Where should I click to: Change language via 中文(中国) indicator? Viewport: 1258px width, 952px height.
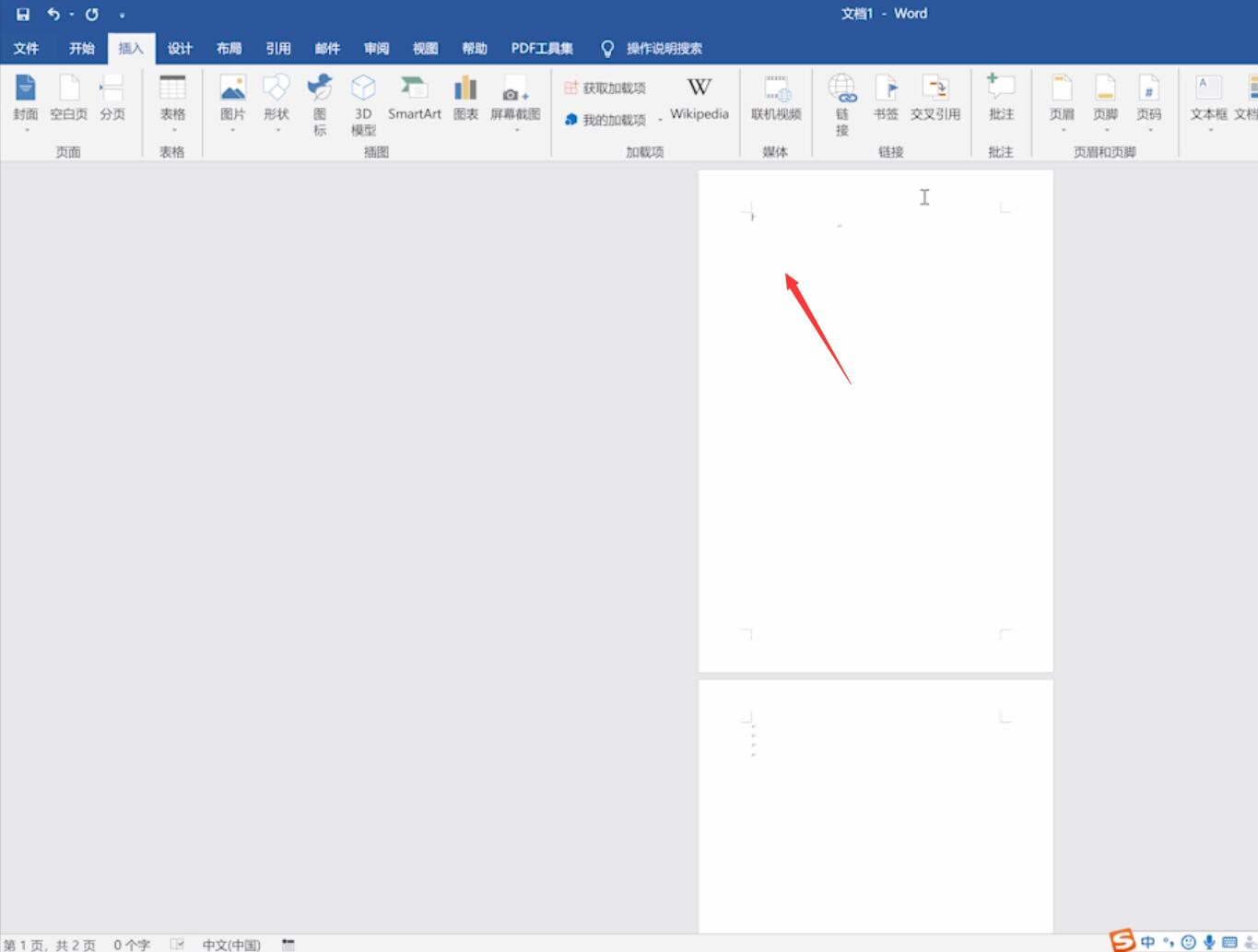pos(231,945)
